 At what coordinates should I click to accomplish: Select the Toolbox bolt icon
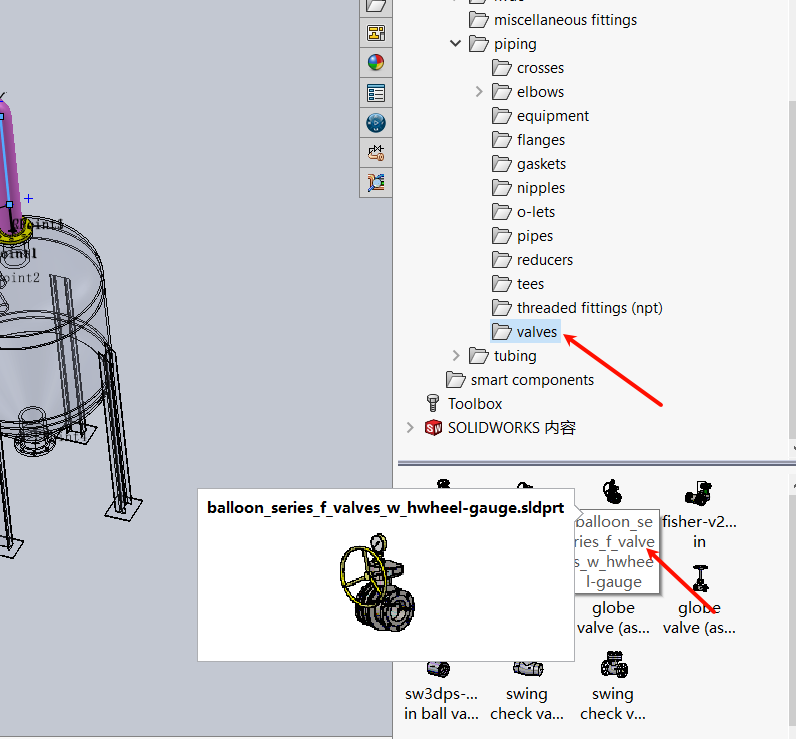(433, 404)
